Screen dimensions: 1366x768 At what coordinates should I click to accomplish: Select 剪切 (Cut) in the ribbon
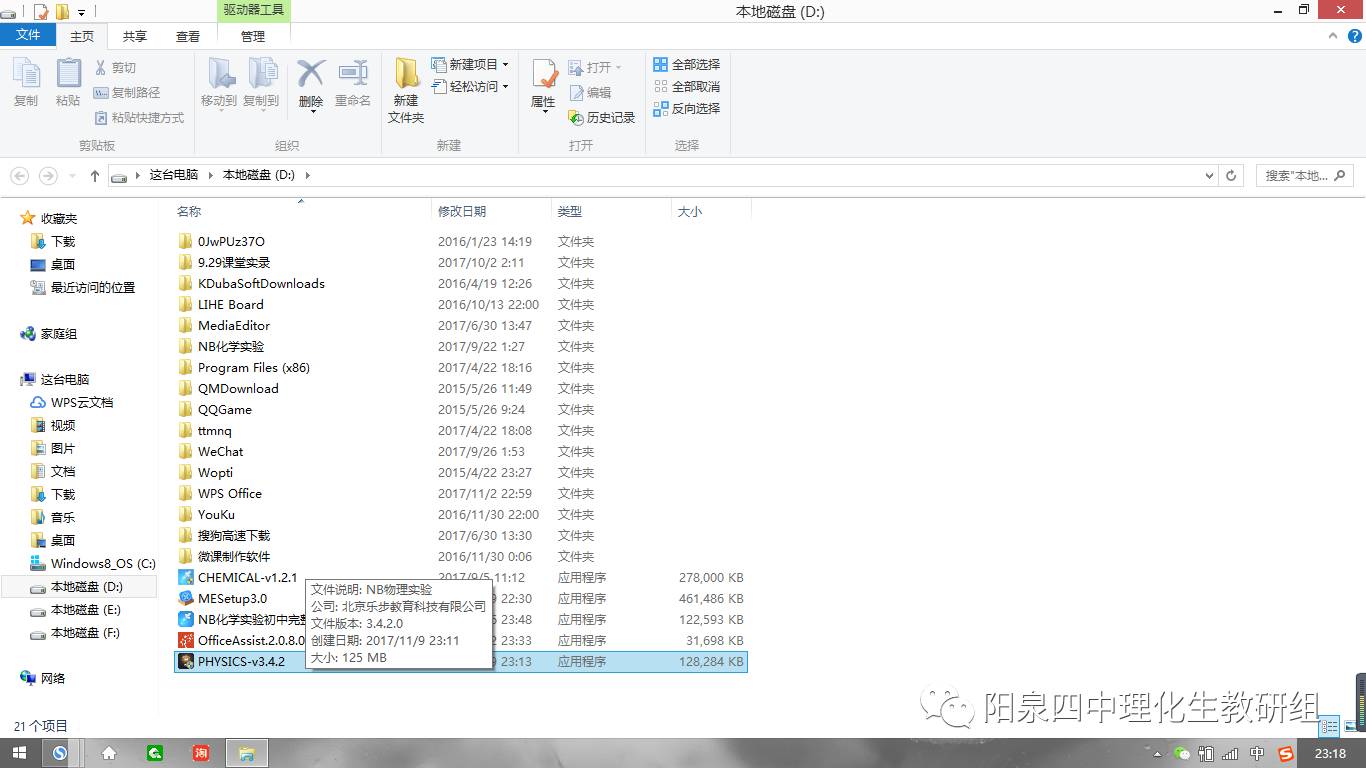click(x=115, y=67)
